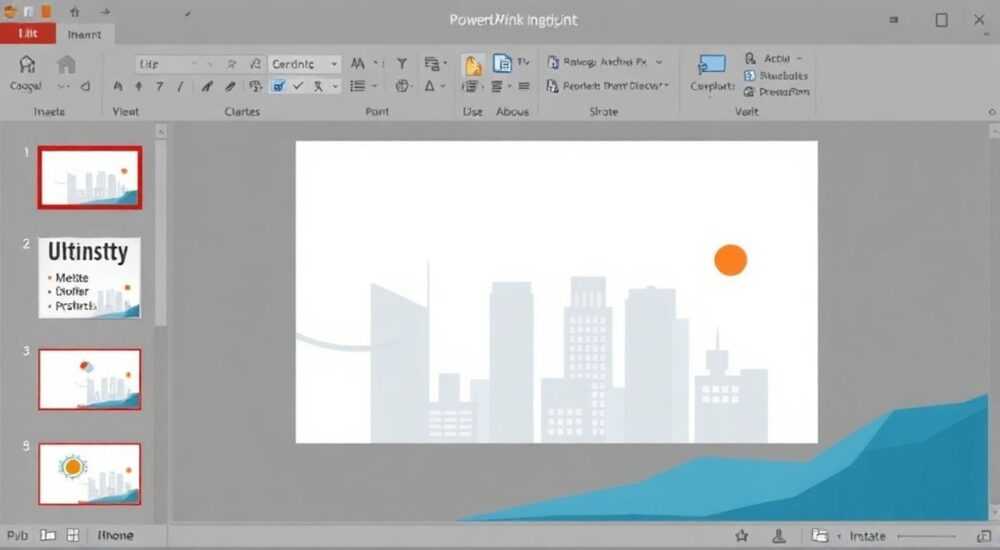
Task: Click the redo arrow in title bar
Action: (105, 12)
